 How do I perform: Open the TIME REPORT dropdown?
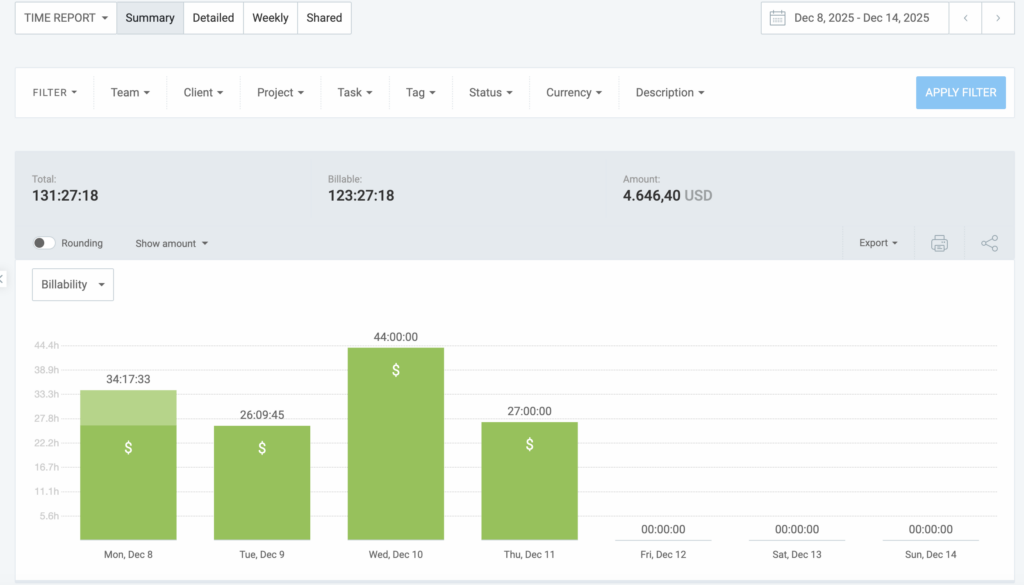coord(66,18)
